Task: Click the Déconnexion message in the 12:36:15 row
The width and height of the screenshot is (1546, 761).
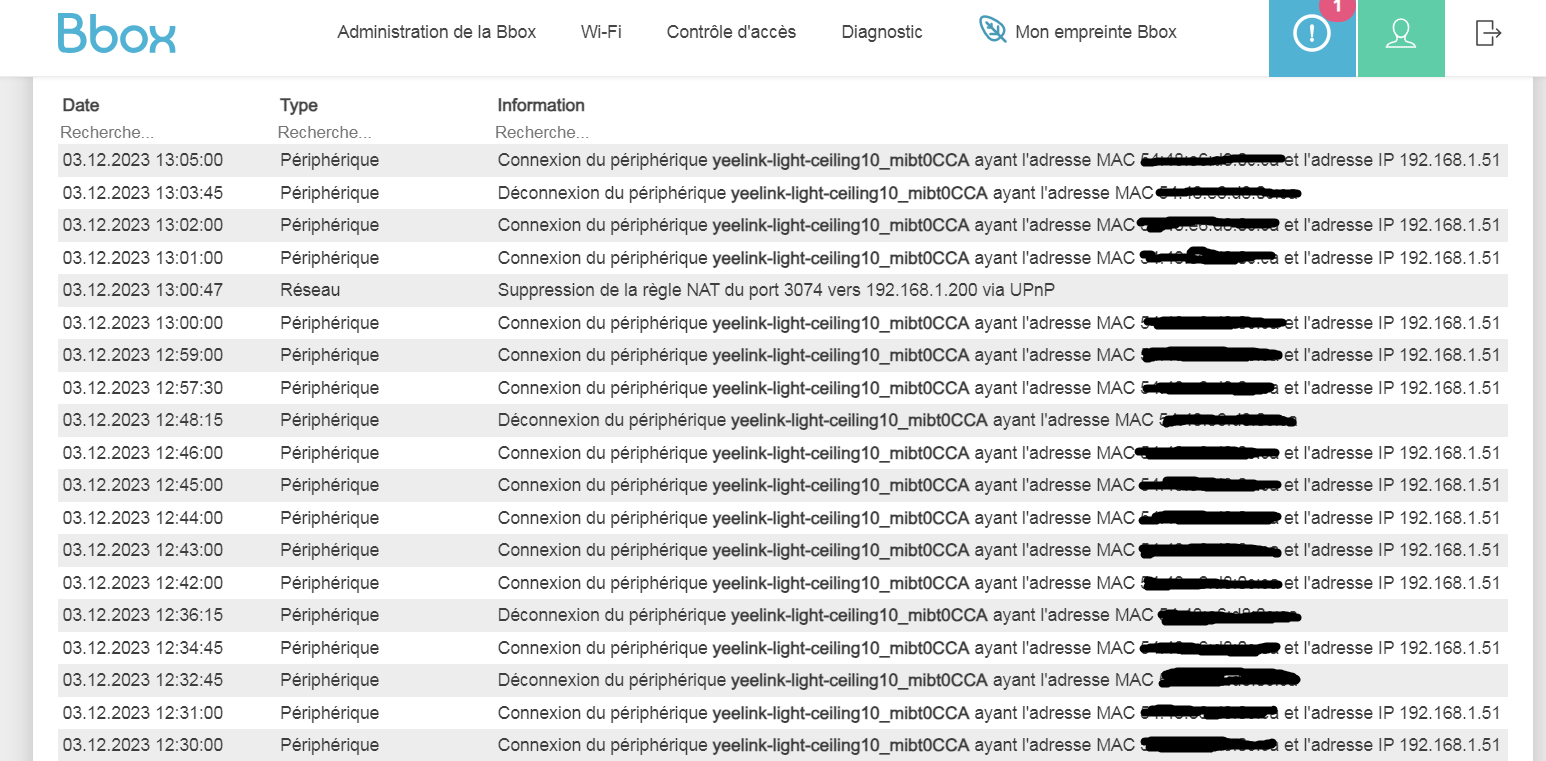Action: tap(900, 615)
